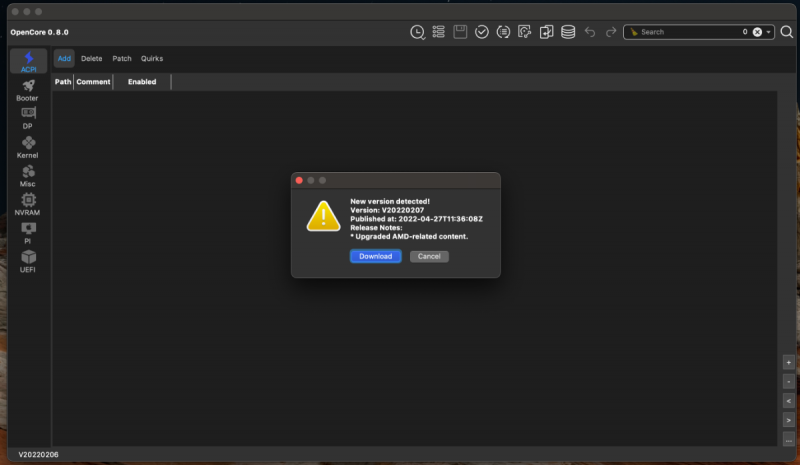Click the floppy disk save icon
The height and width of the screenshot is (465, 800).
[x=460, y=32]
